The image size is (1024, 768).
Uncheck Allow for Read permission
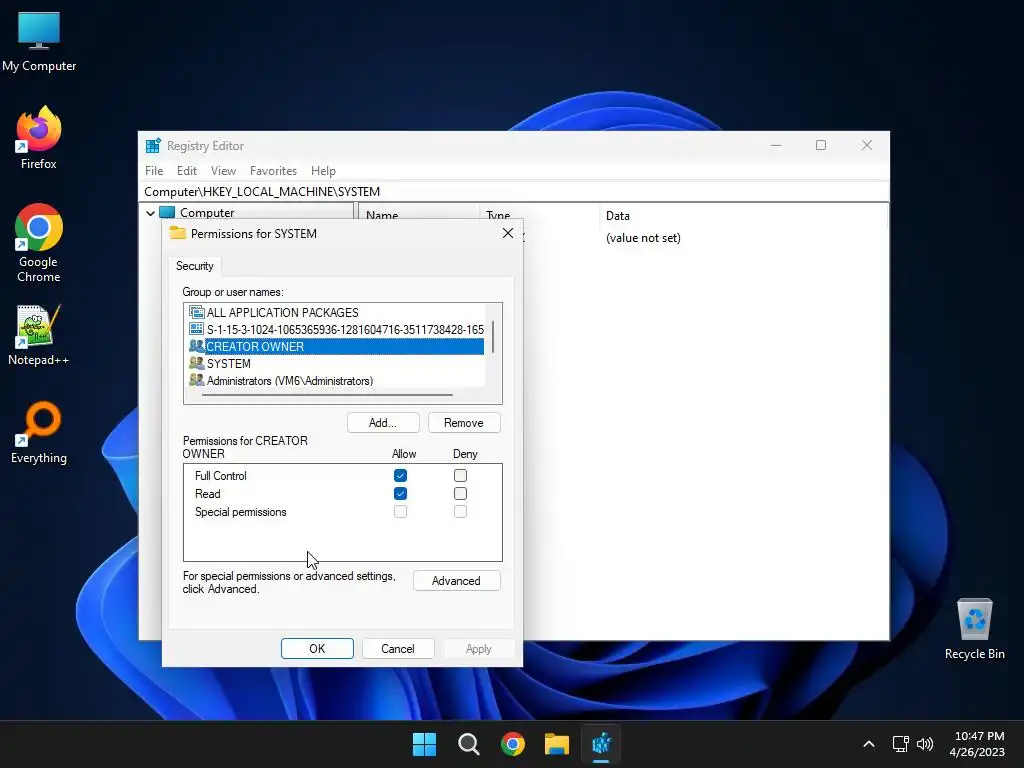(400, 494)
